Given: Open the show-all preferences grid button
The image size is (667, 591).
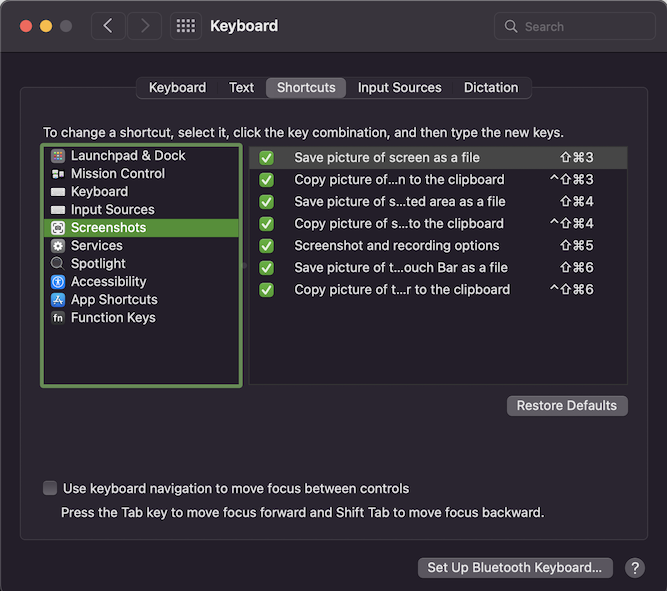Looking at the screenshot, I should tap(185, 26).
